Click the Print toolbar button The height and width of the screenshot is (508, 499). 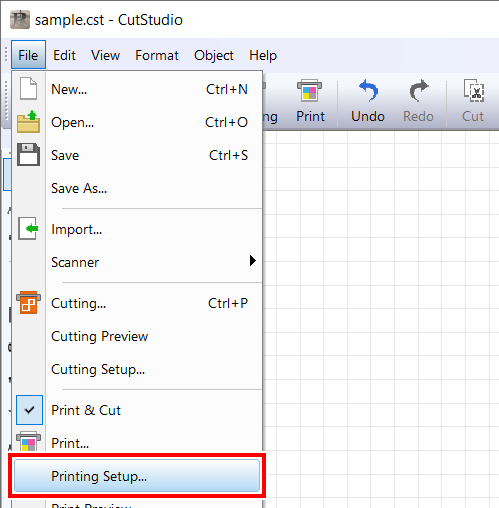[310, 101]
